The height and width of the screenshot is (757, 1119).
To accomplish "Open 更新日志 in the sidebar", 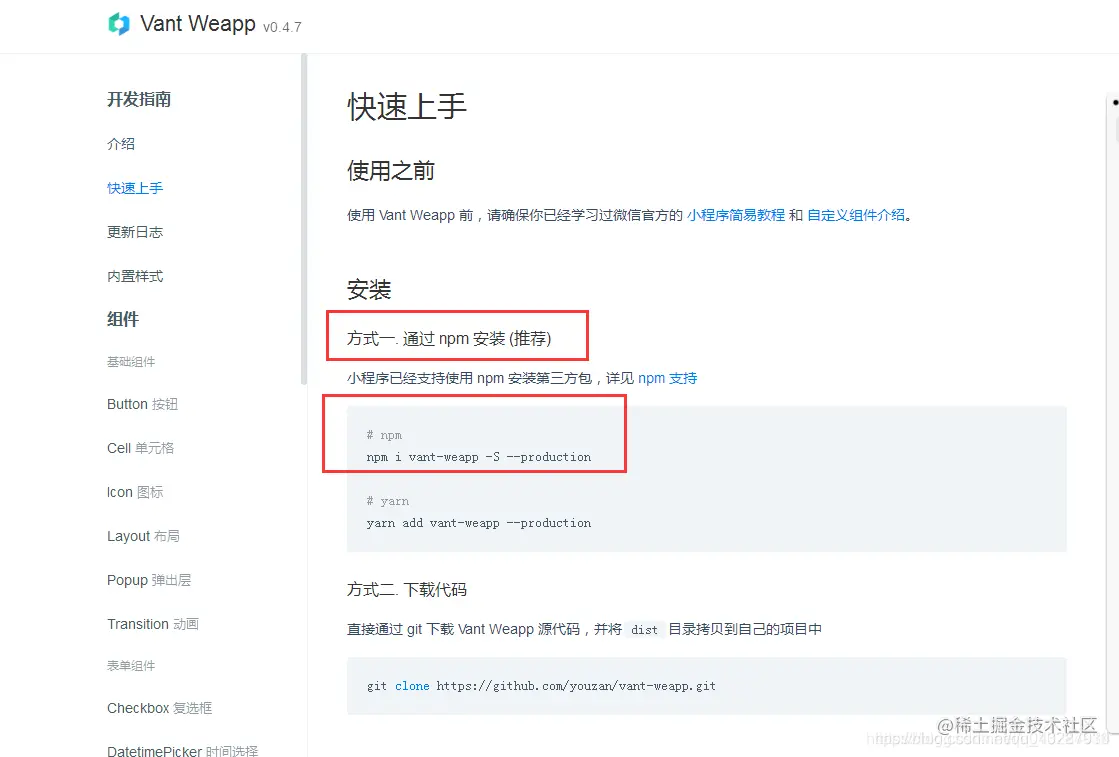I will coord(135,233).
